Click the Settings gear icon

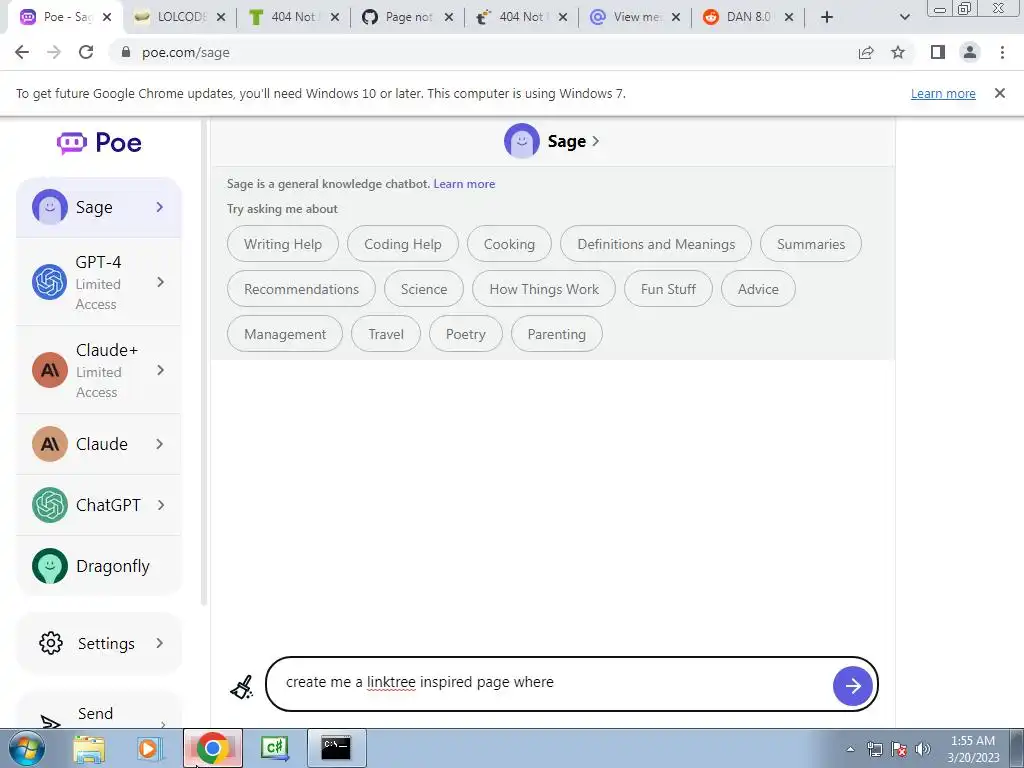51,643
